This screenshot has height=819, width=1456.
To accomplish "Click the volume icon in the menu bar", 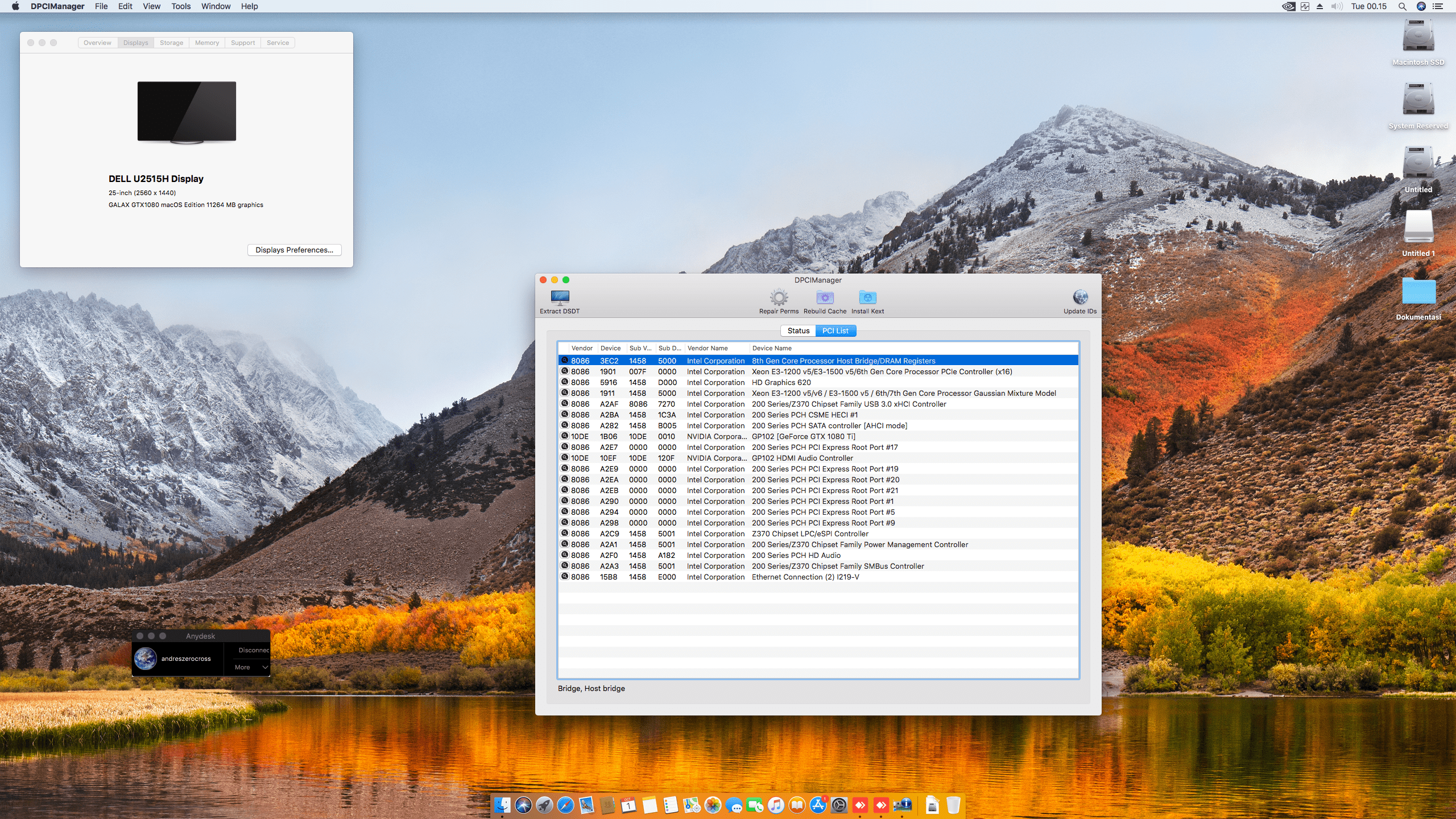I will [1337, 6].
